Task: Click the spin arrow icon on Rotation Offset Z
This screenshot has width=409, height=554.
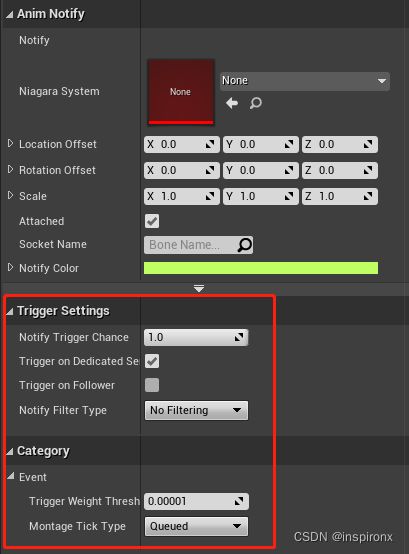Action: 368,170
